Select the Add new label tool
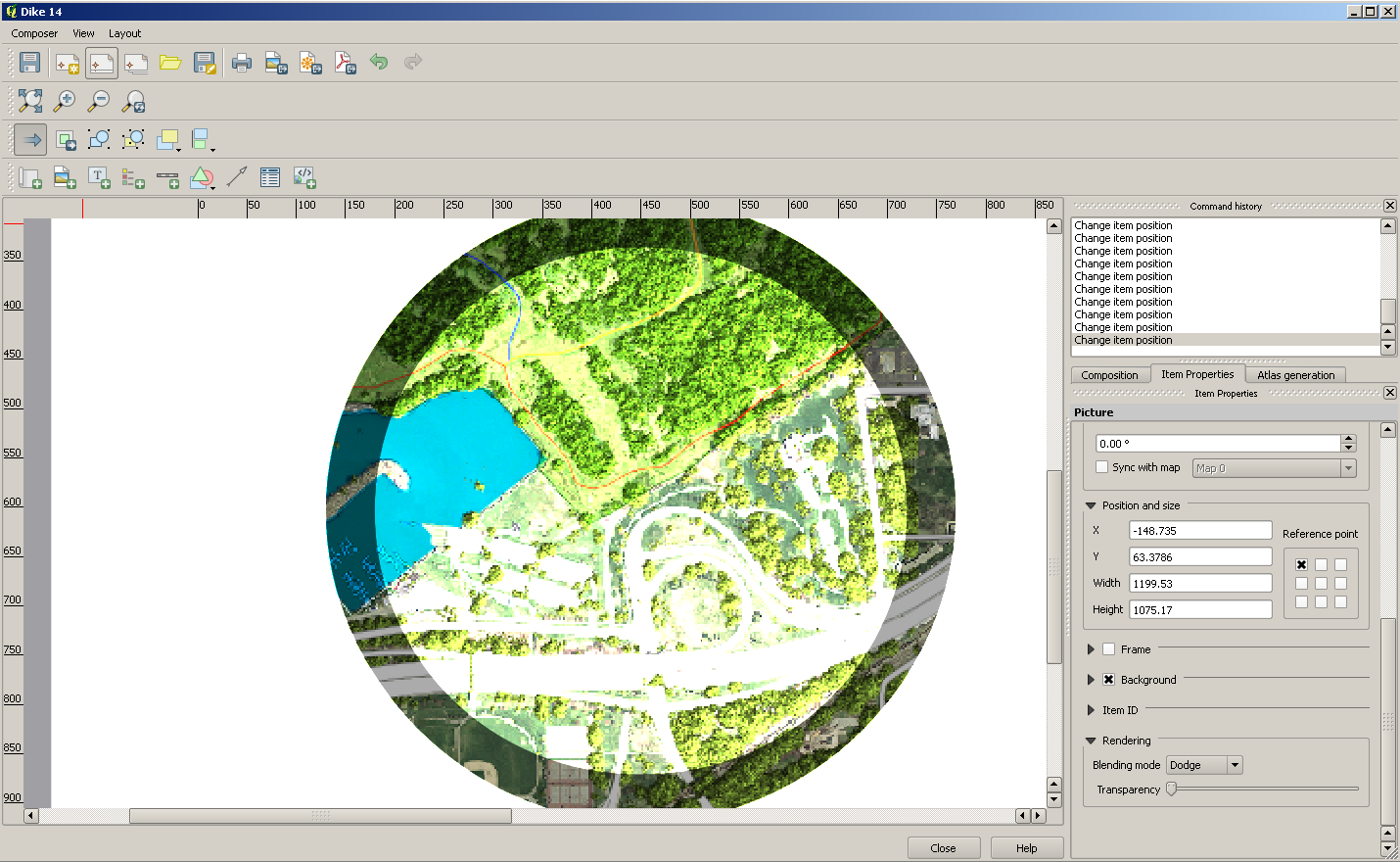 (x=99, y=177)
